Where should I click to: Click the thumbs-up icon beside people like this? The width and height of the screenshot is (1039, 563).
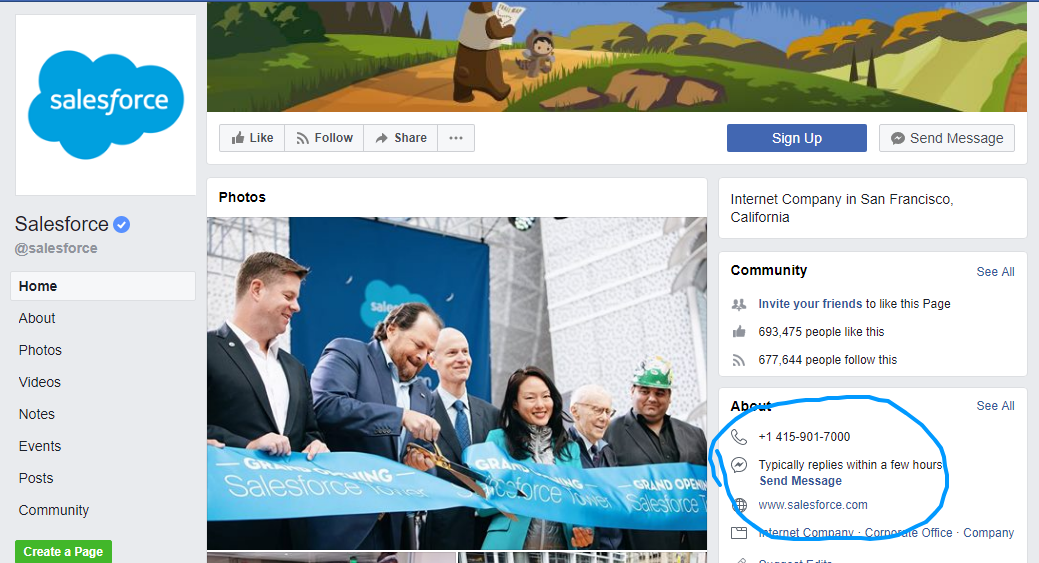tap(739, 332)
